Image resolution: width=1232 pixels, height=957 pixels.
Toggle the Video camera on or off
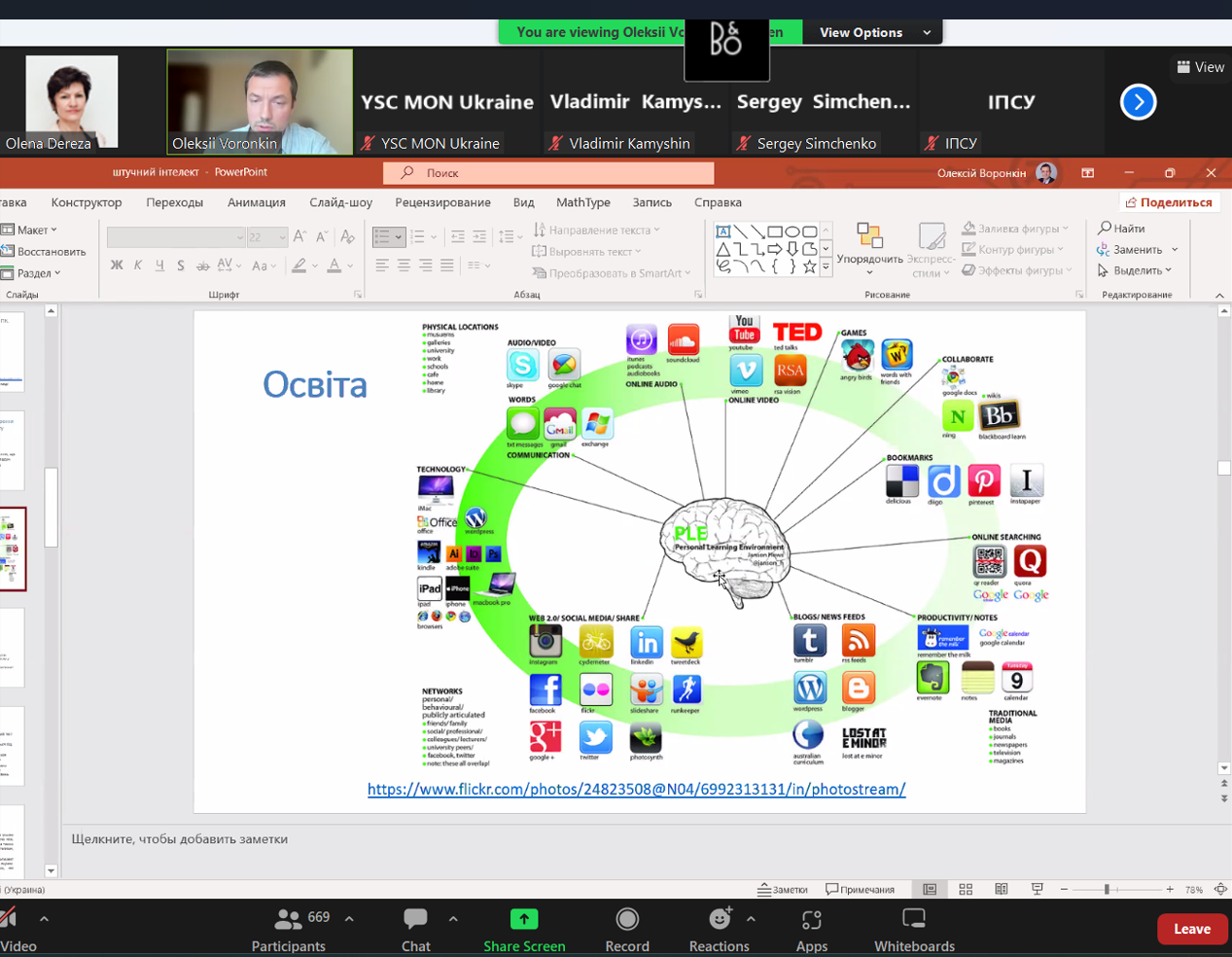(10, 919)
